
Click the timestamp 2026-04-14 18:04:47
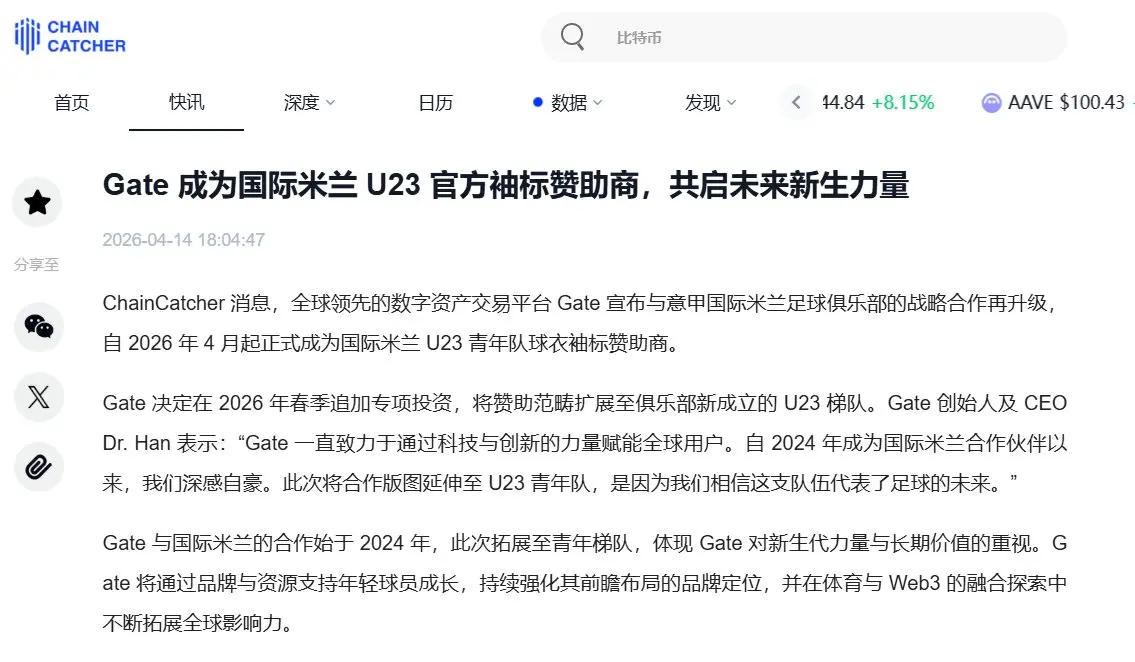[184, 239]
